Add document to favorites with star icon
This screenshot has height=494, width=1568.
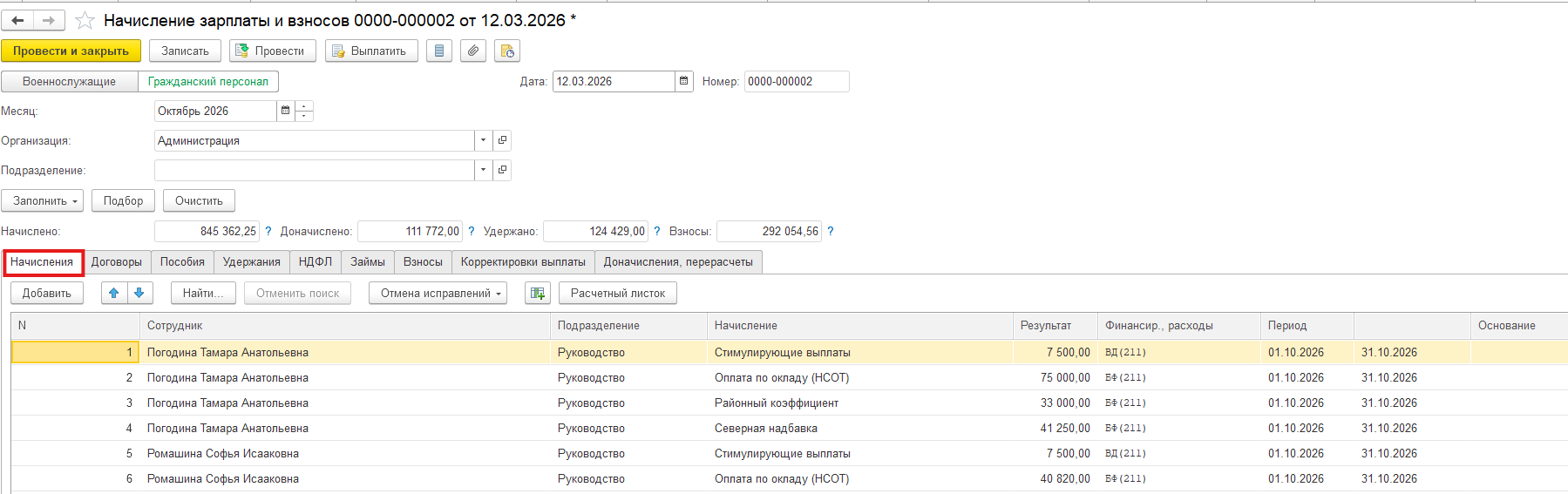pyautogui.click(x=85, y=20)
